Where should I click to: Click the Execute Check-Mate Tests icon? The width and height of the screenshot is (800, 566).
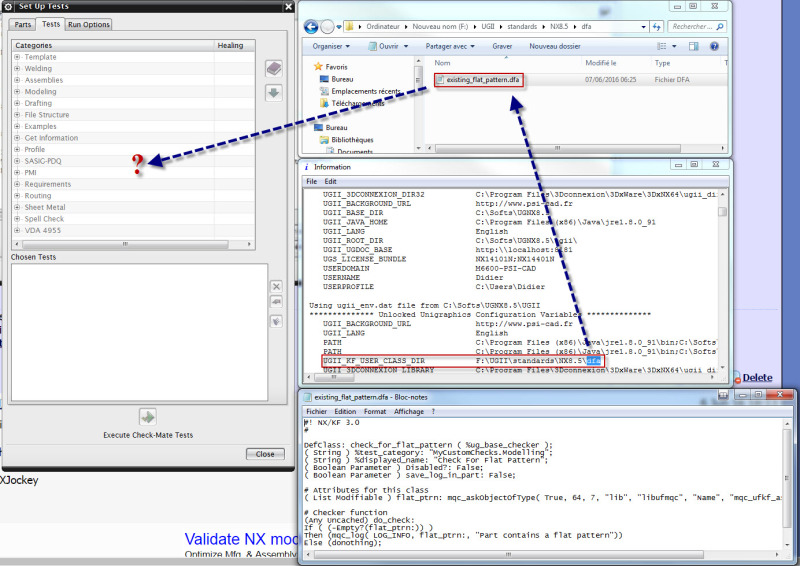pyautogui.click(x=147, y=417)
